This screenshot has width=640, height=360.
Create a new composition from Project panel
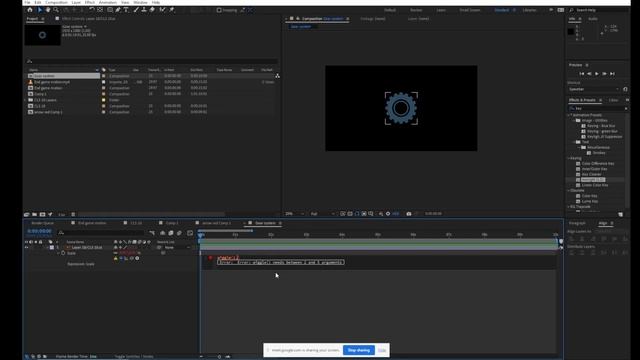point(42,214)
